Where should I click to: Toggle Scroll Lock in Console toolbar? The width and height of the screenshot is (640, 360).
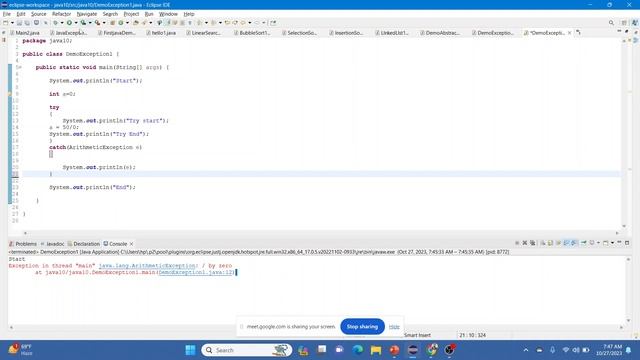click(x=550, y=243)
